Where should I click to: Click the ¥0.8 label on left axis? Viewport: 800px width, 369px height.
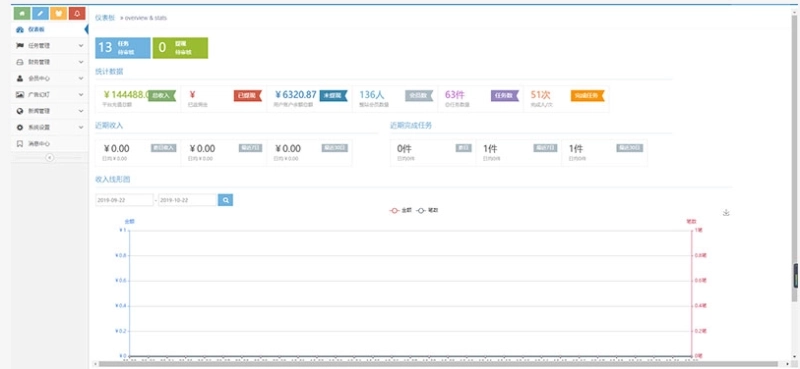(x=120, y=256)
